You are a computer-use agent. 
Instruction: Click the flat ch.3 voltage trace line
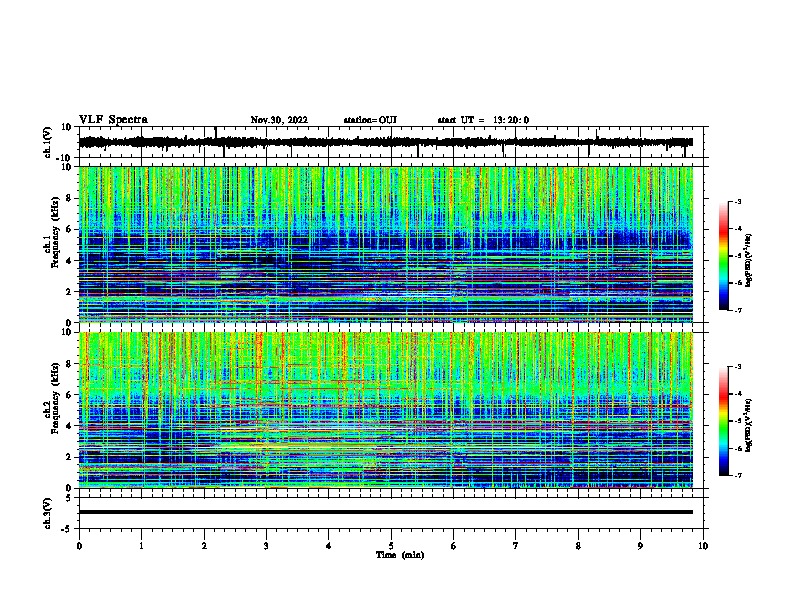[x=386, y=512]
